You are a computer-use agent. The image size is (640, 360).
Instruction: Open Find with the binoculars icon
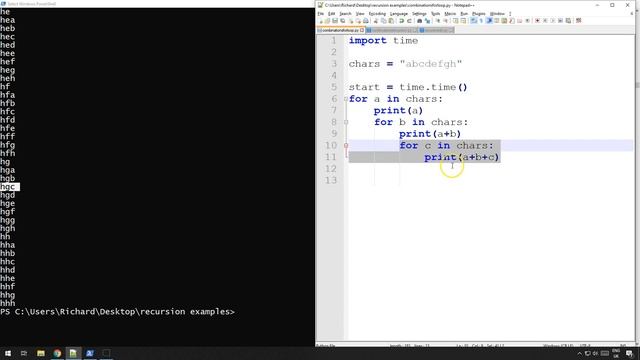pos(420,21)
